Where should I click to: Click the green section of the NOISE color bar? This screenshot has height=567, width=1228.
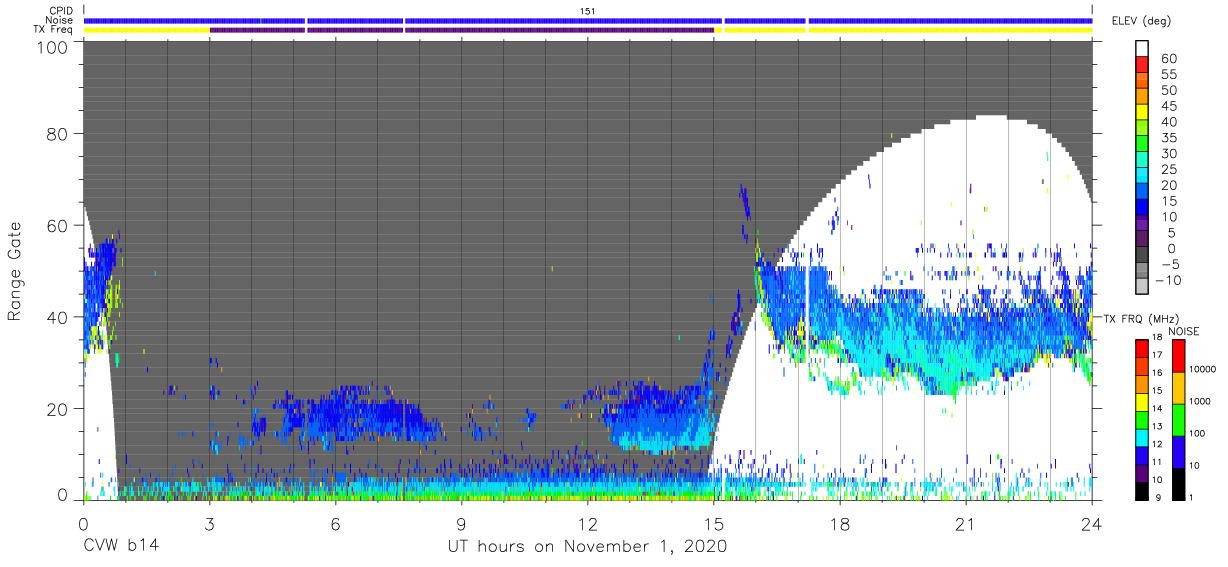tap(1178, 419)
